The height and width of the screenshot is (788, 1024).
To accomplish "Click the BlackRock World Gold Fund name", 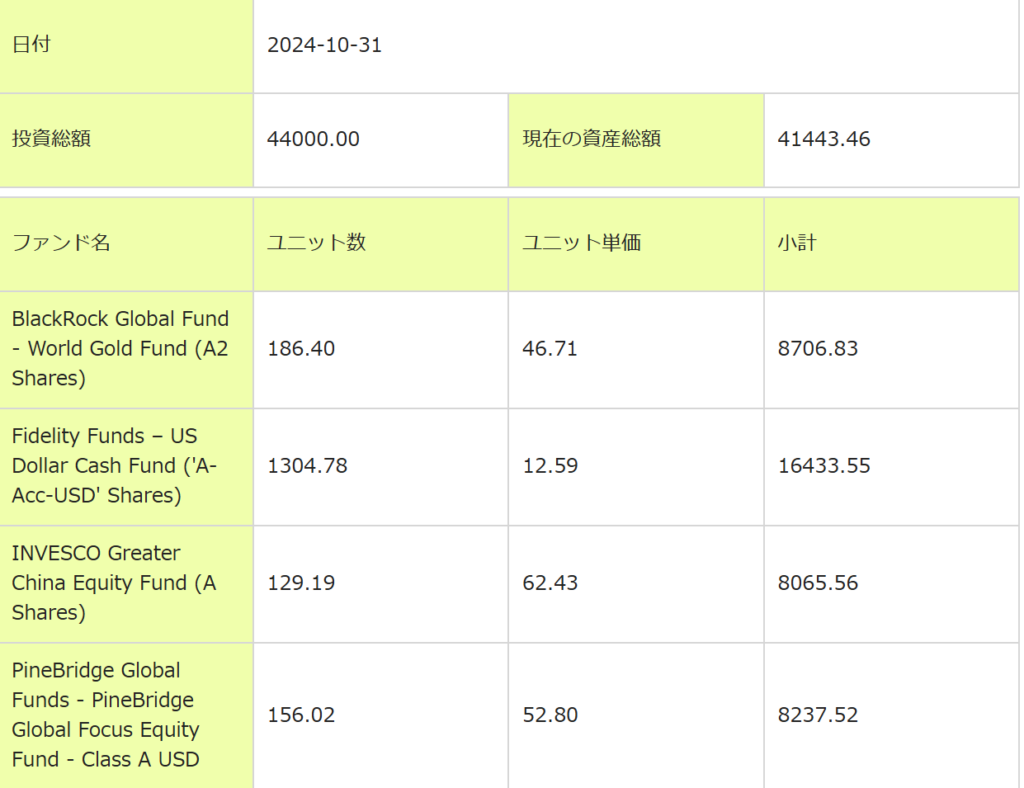I will tap(120, 349).
